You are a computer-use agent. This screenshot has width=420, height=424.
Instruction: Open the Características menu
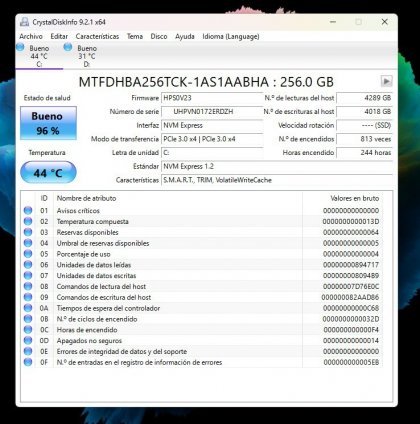pos(97,36)
